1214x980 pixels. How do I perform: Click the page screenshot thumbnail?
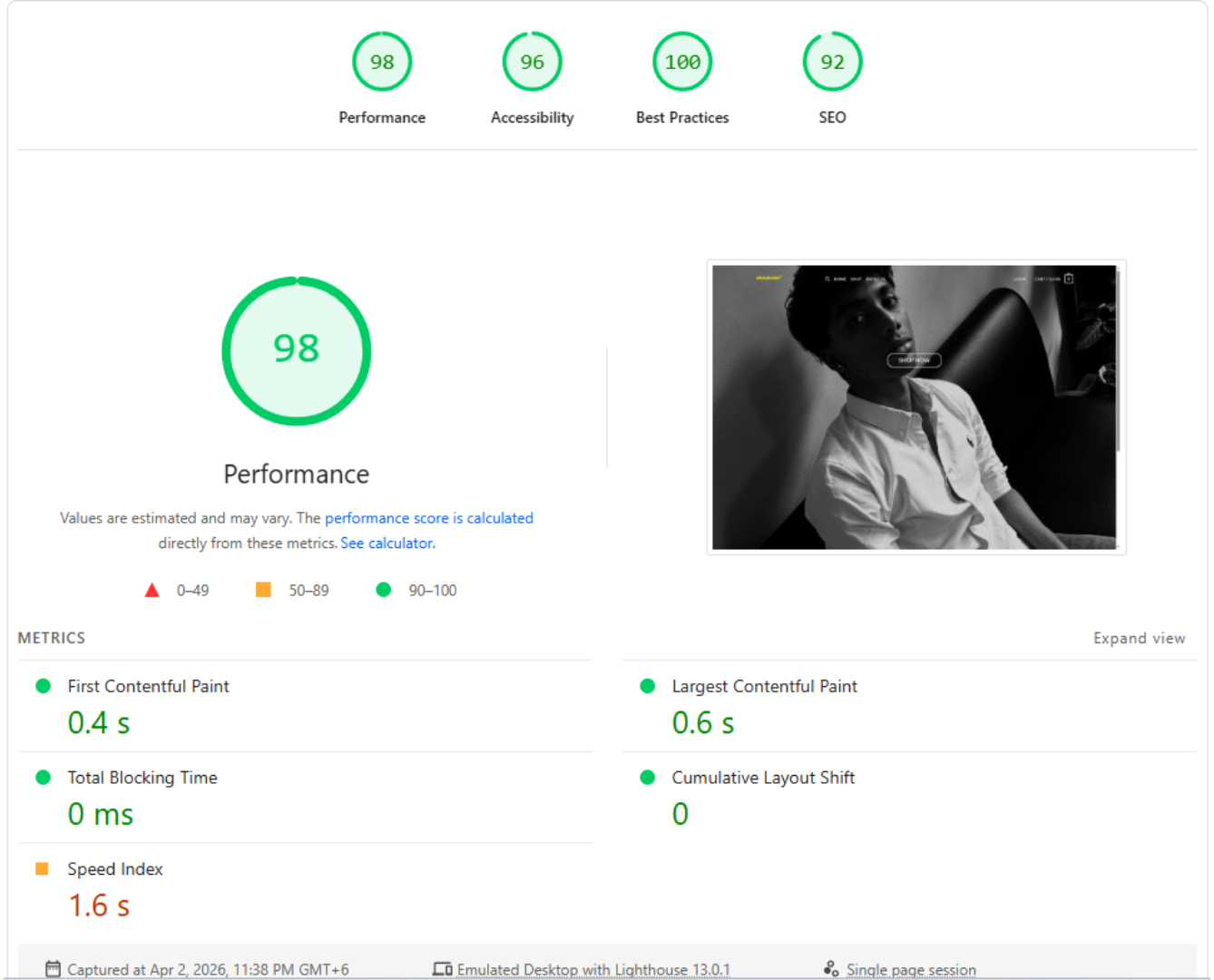click(x=916, y=407)
